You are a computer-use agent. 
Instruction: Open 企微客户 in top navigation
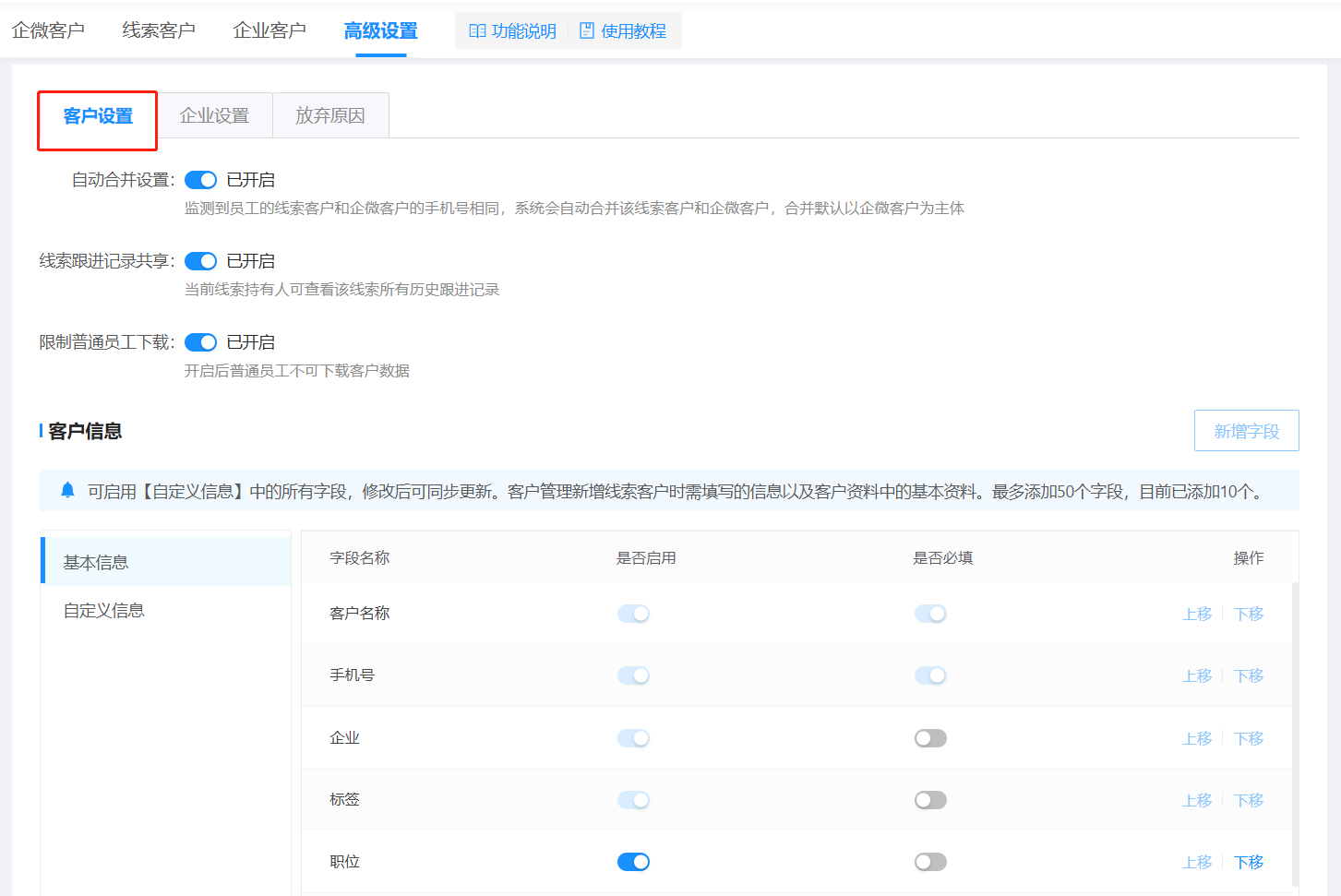(48, 31)
